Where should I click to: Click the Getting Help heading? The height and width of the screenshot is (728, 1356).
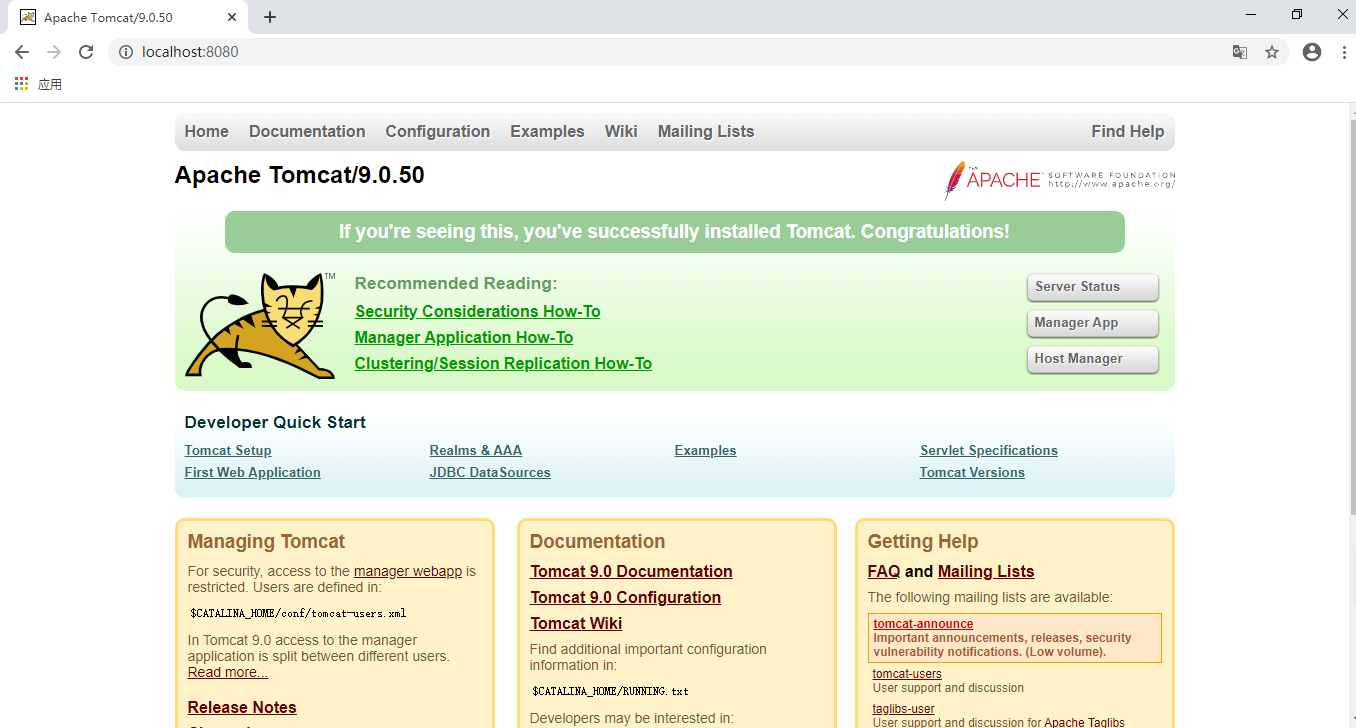923,541
